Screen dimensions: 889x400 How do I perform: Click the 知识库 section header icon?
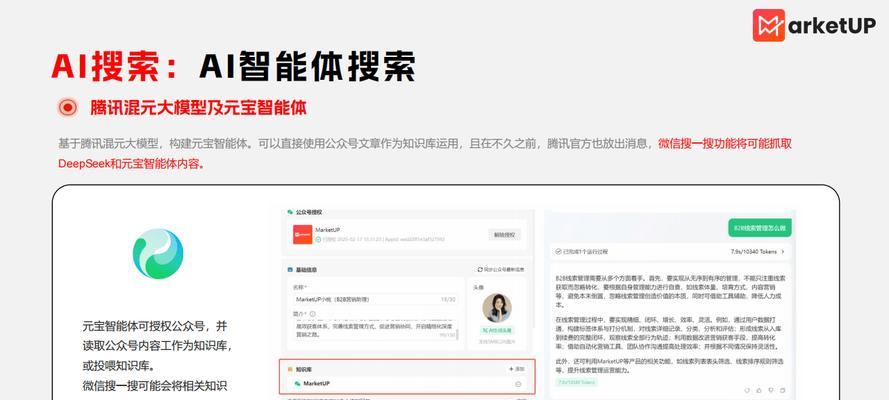(290, 369)
